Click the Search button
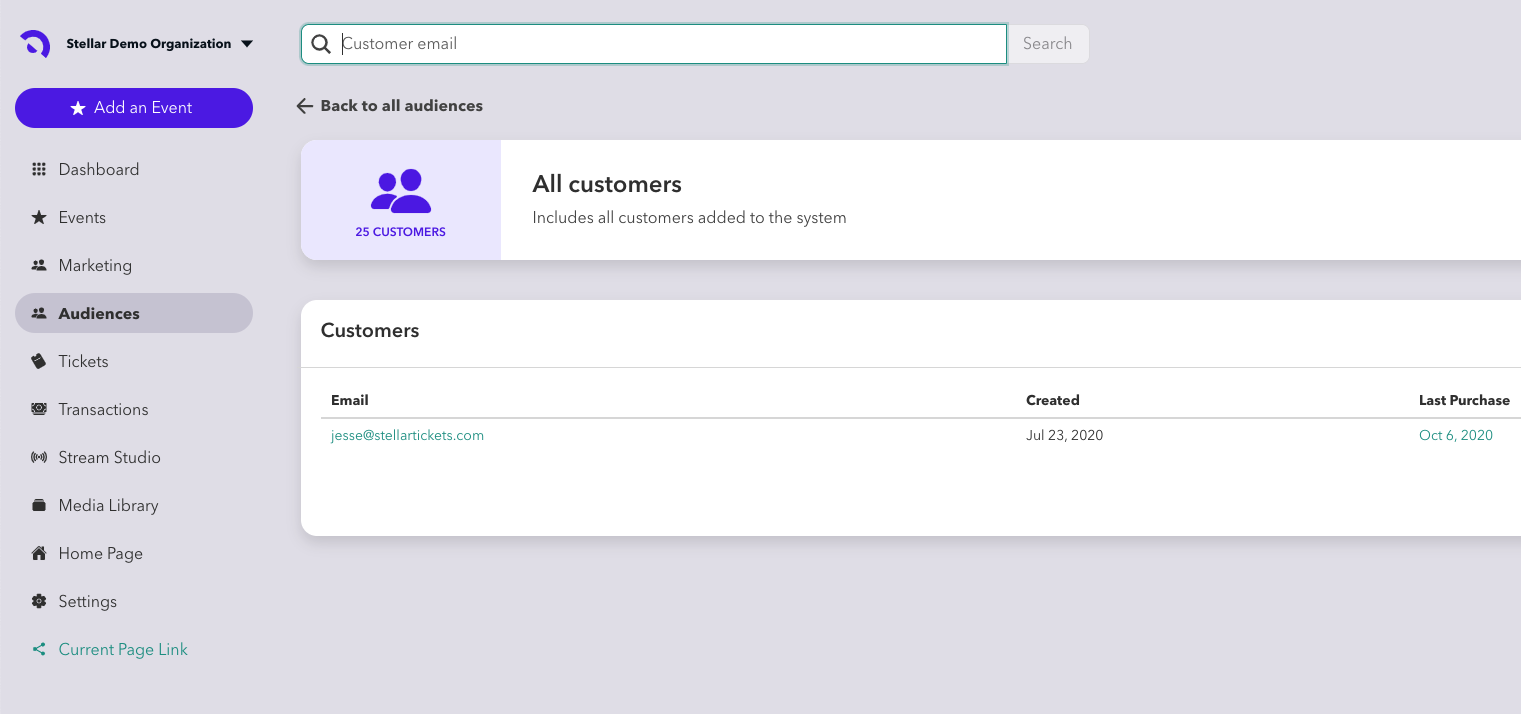 tap(1047, 44)
